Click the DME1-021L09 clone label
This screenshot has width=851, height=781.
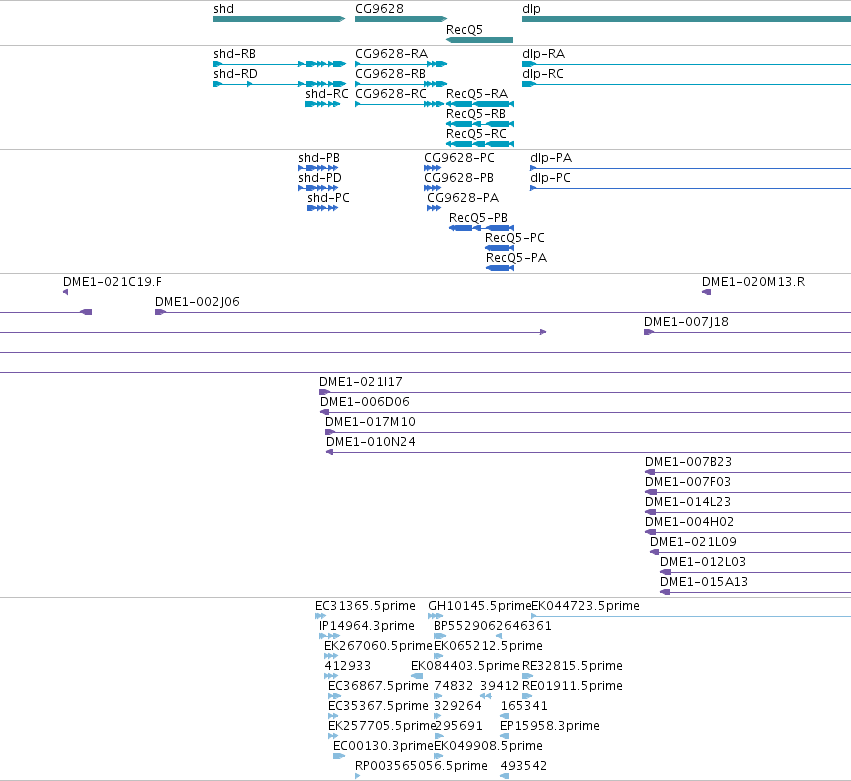coord(693,543)
